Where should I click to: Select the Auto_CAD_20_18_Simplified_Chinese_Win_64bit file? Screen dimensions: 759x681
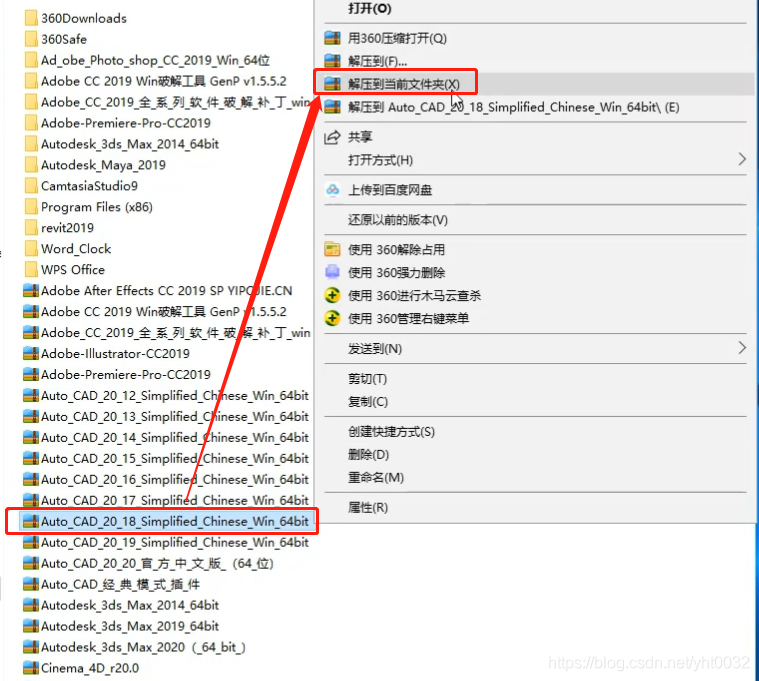tap(174, 522)
